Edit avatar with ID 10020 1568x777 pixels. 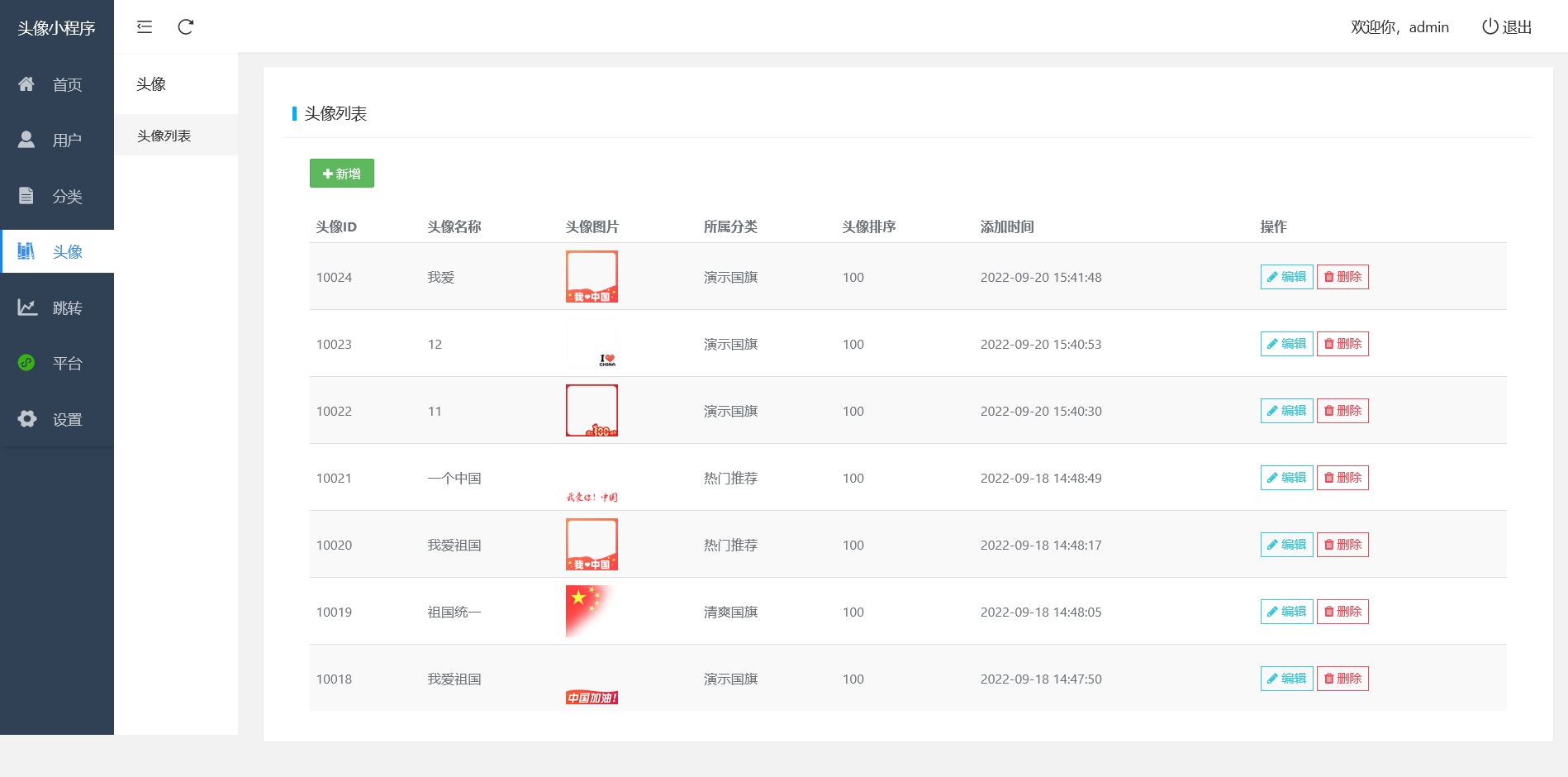tap(1286, 545)
